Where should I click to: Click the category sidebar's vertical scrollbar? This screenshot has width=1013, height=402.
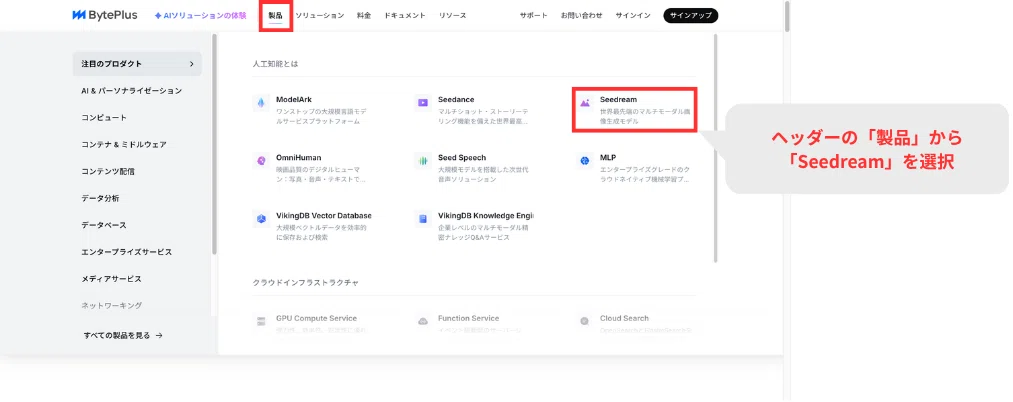click(214, 144)
